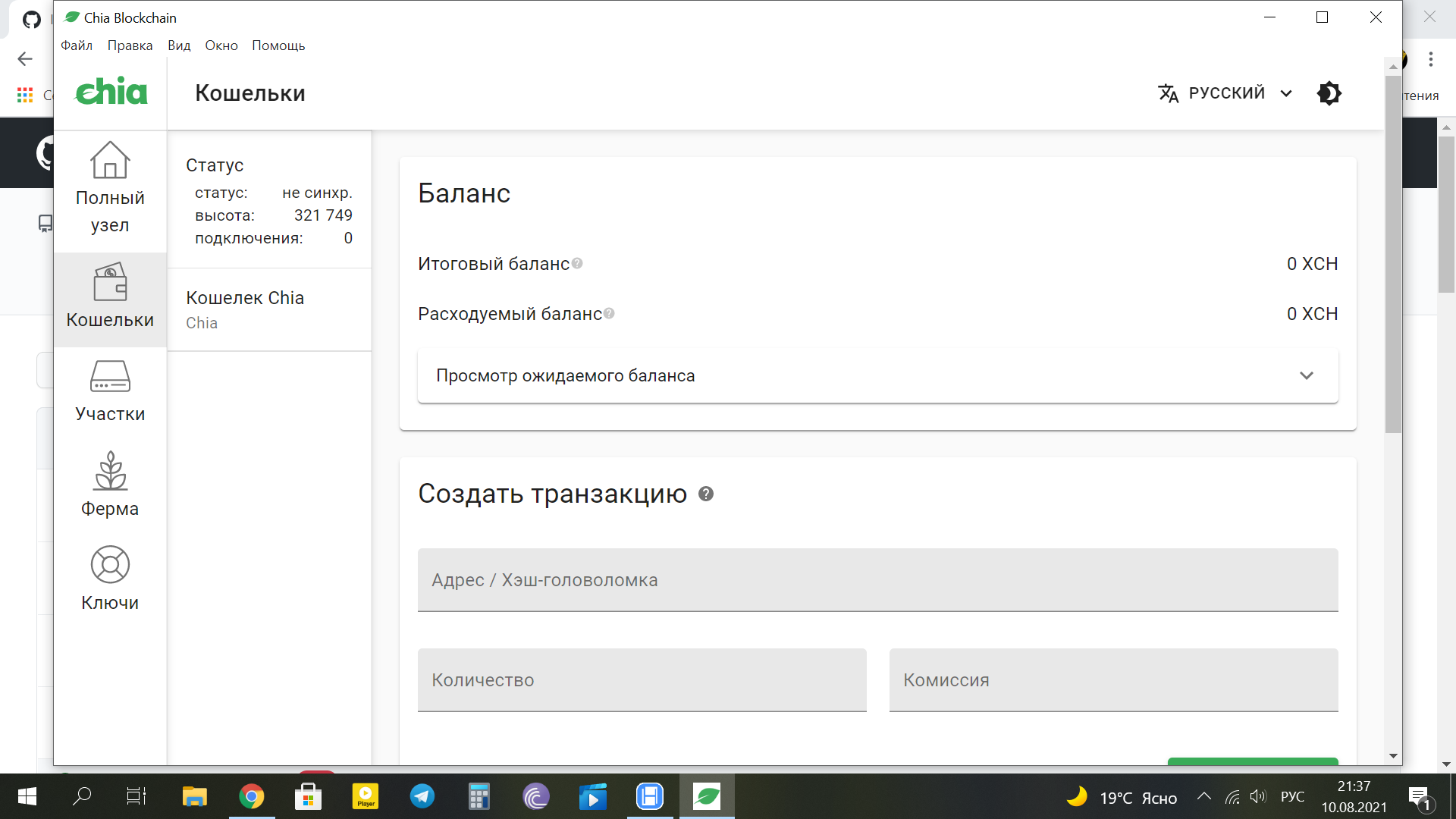Open the Участки plots section

coord(110,393)
